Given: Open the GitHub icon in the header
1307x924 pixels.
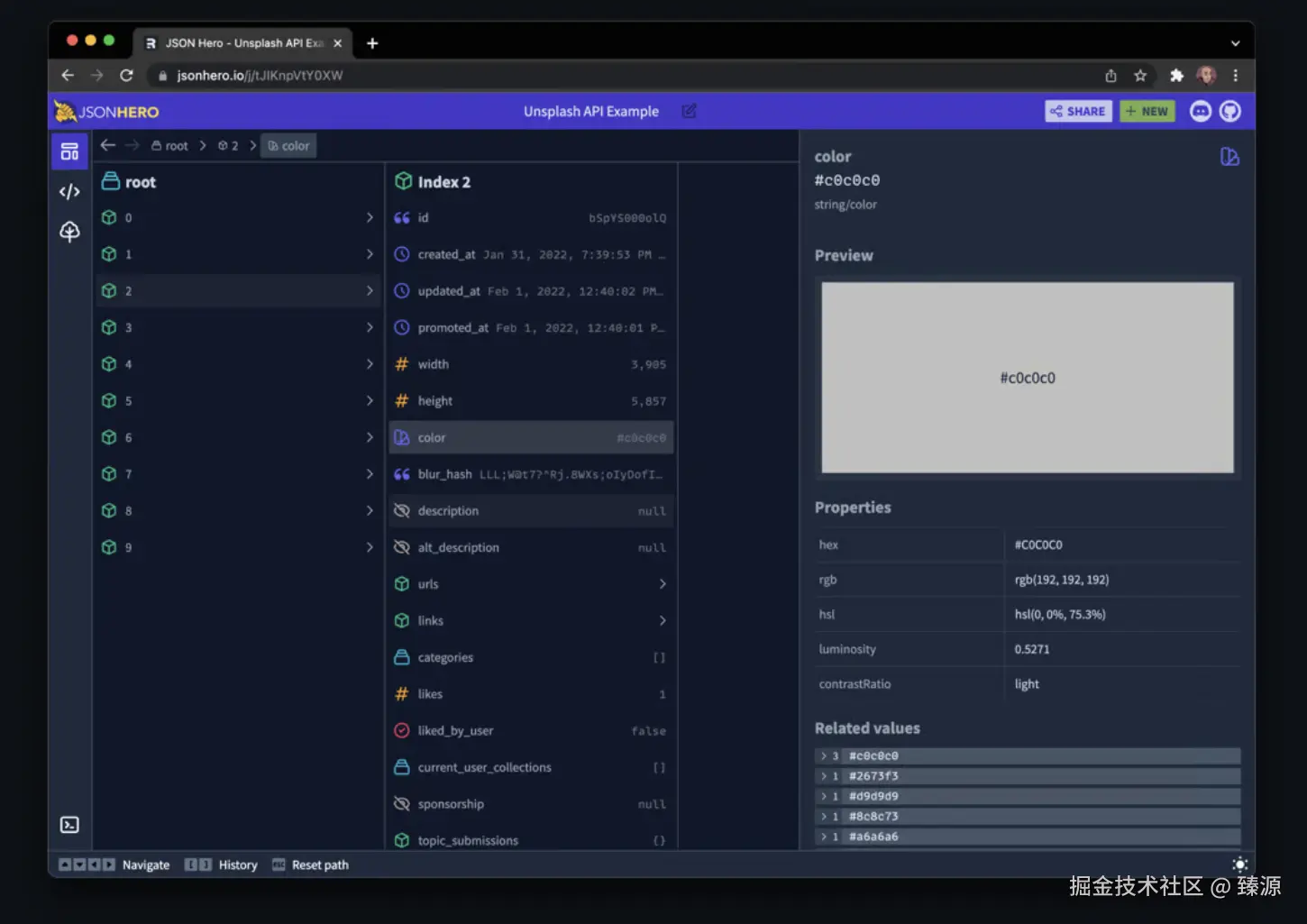Looking at the screenshot, I should point(1230,111).
